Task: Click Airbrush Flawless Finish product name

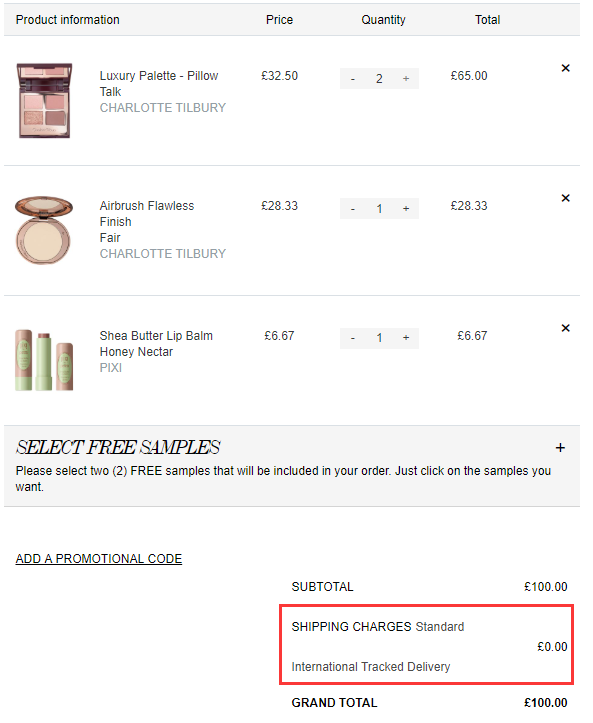Action: click(x=147, y=213)
